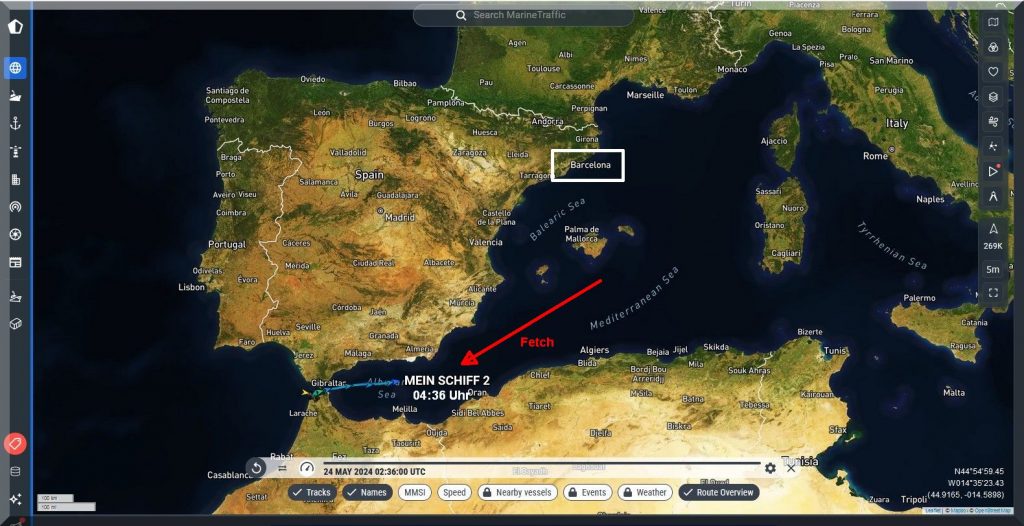The image size is (1024, 526).
Task: Enable the MMSI toggle
Action: 414,492
